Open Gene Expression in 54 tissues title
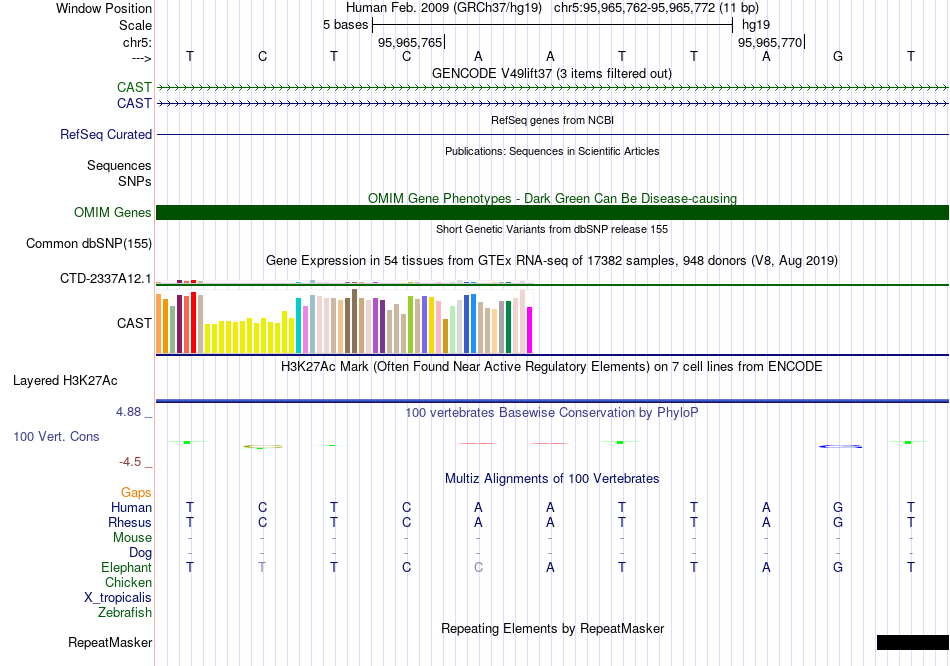Viewport: 950px width, 666px height. 552,261
